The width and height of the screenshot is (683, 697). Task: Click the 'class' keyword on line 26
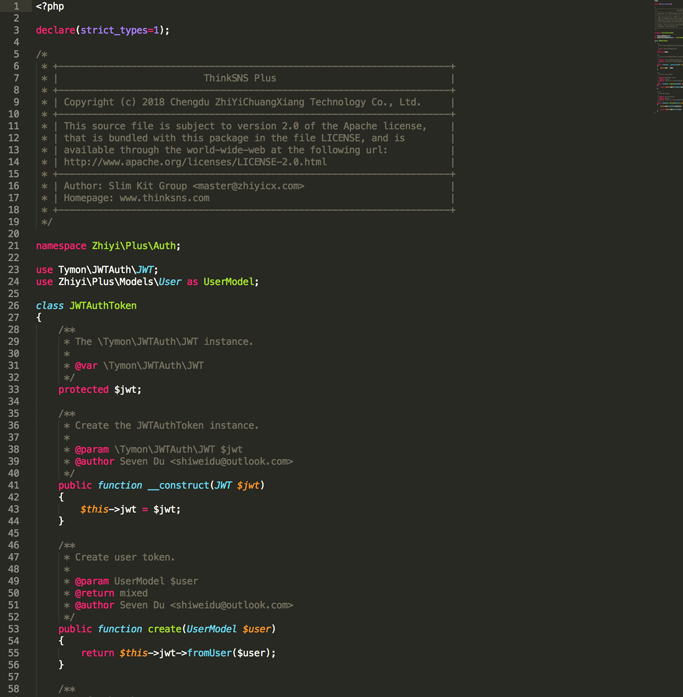49,306
